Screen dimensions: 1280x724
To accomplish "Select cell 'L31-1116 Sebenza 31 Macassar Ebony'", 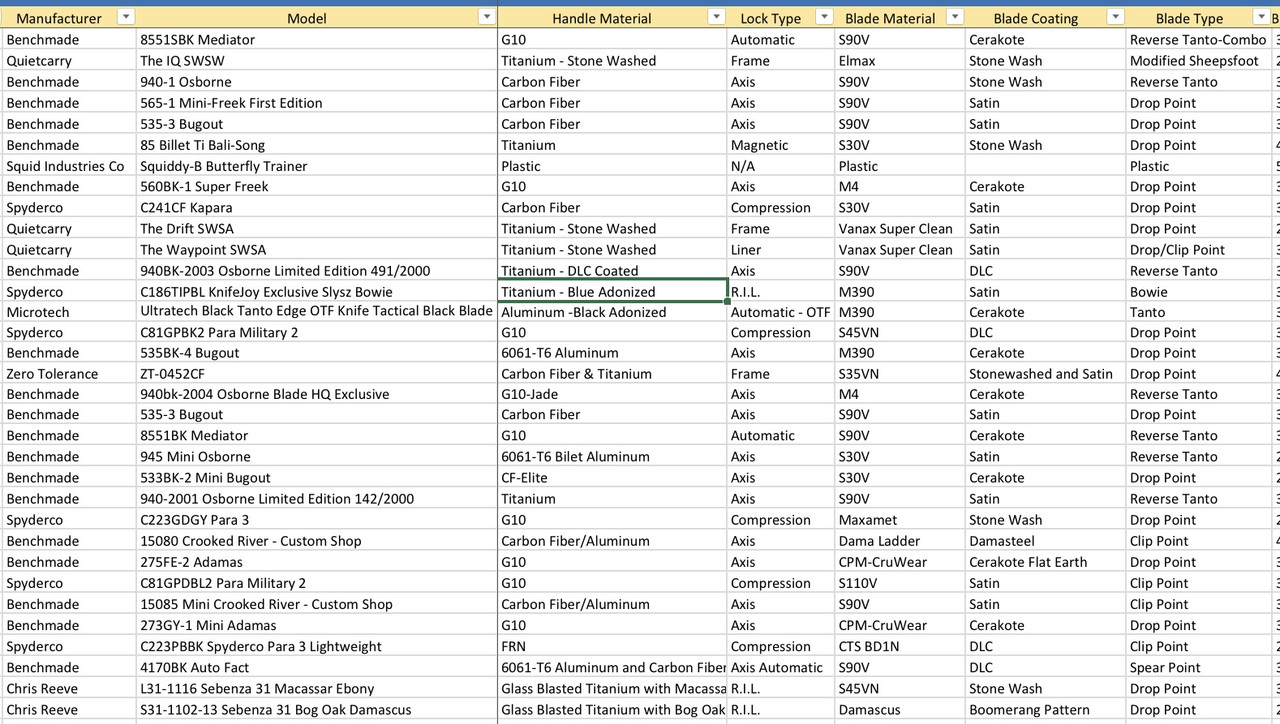I will pyautogui.click(x=317, y=688).
